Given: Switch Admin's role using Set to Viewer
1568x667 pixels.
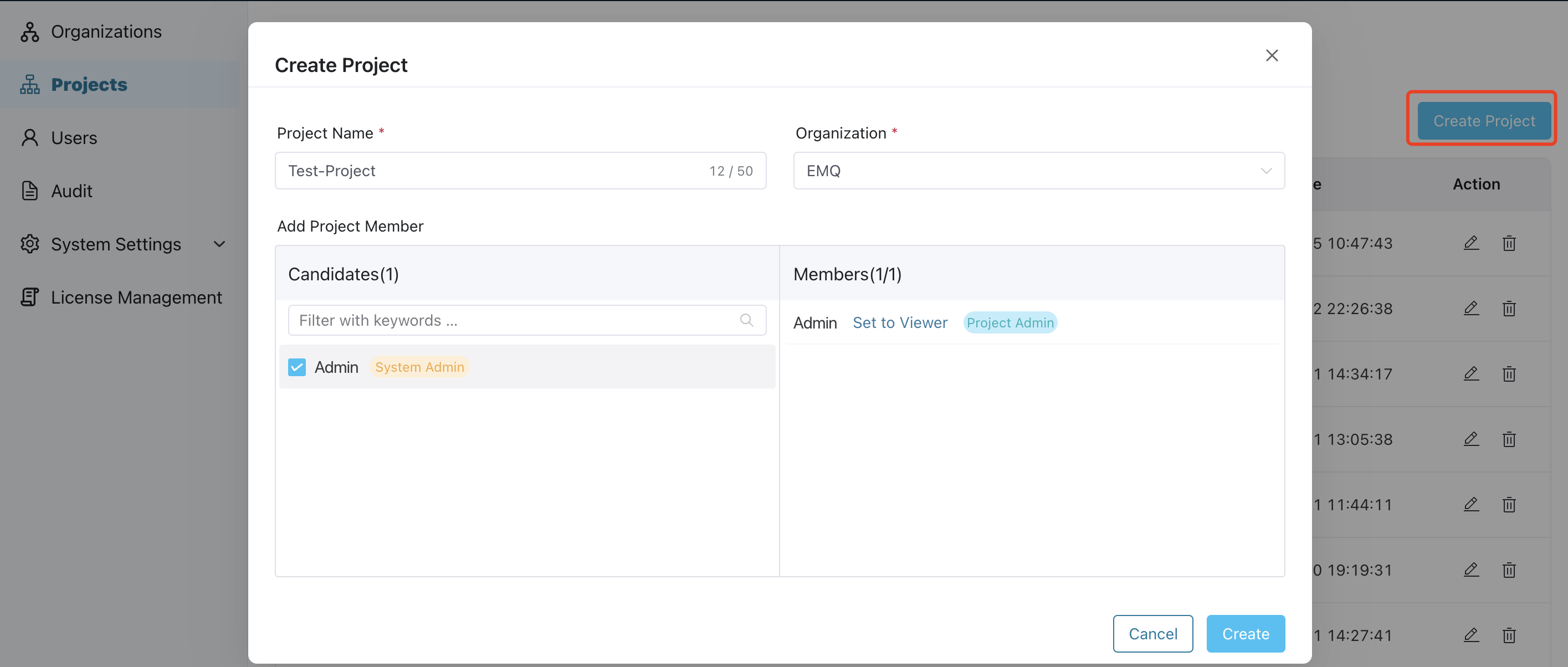Looking at the screenshot, I should [x=900, y=322].
